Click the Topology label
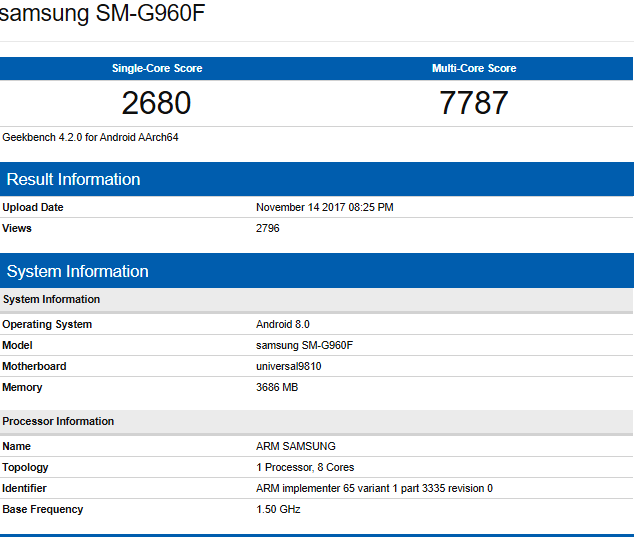This screenshot has height=537, width=638. (25, 467)
